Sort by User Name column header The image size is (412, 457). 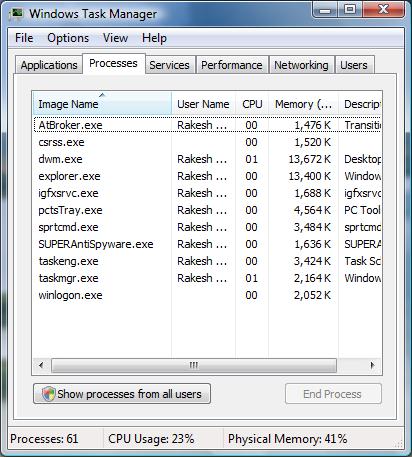pyautogui.click(x=204, y=104)
